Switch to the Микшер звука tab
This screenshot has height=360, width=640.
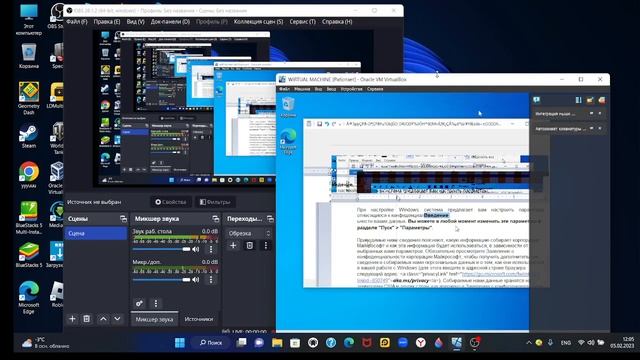click(x=154, y=319)
